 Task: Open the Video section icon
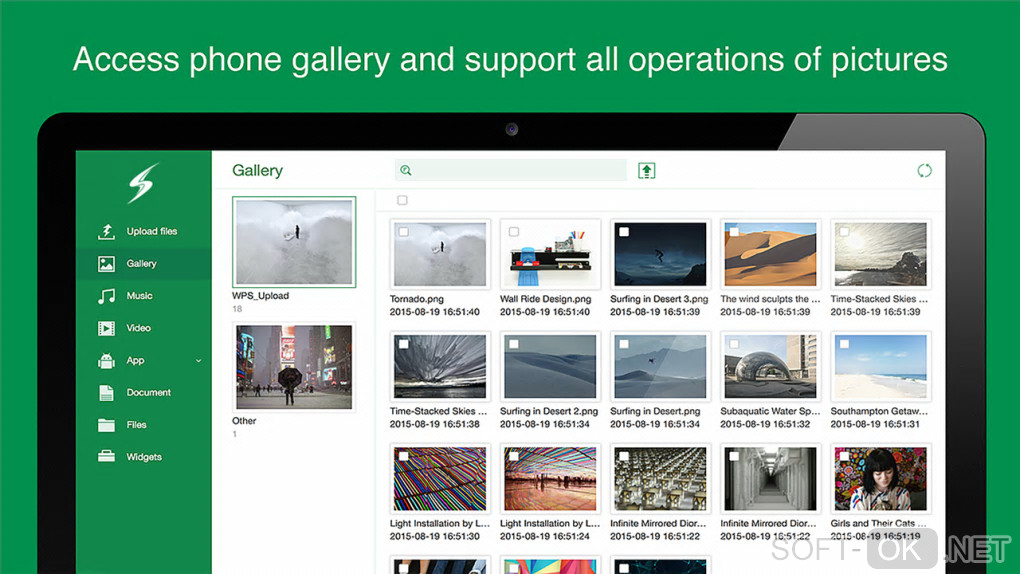pos(106,328)
